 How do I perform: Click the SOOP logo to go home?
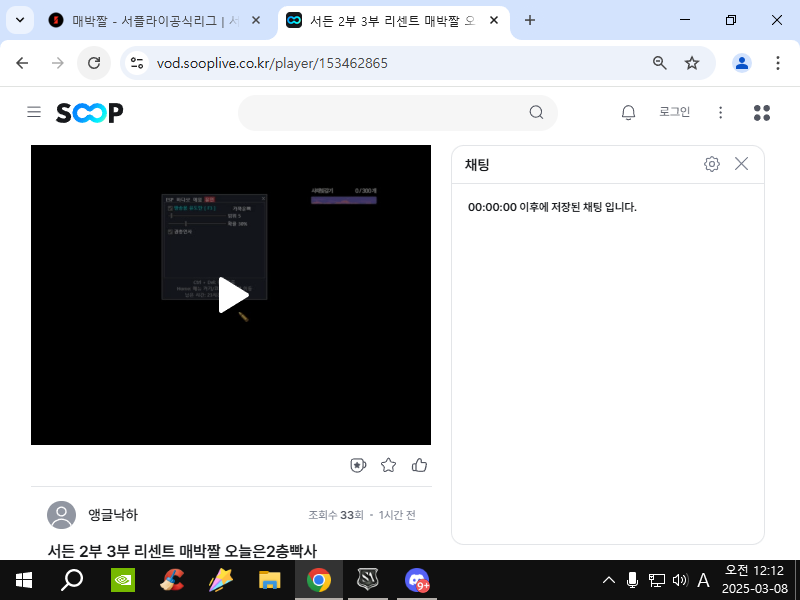[x=89, y=113]
